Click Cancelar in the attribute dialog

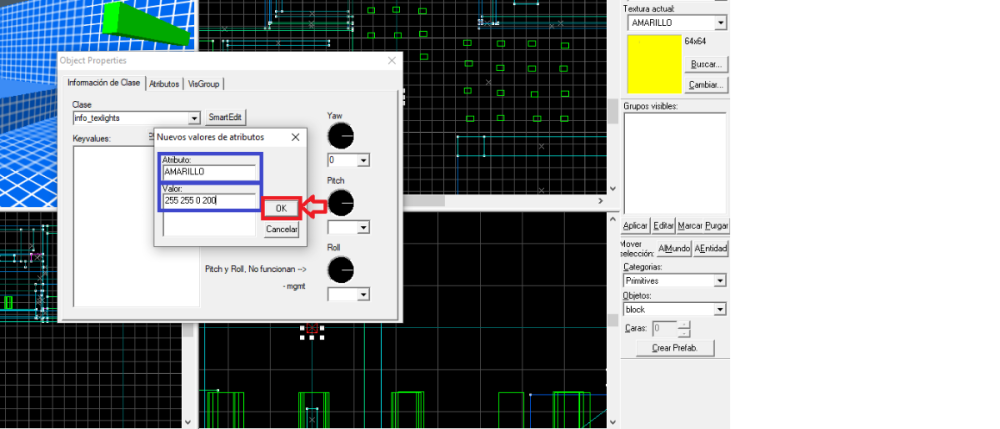point(281,229)
